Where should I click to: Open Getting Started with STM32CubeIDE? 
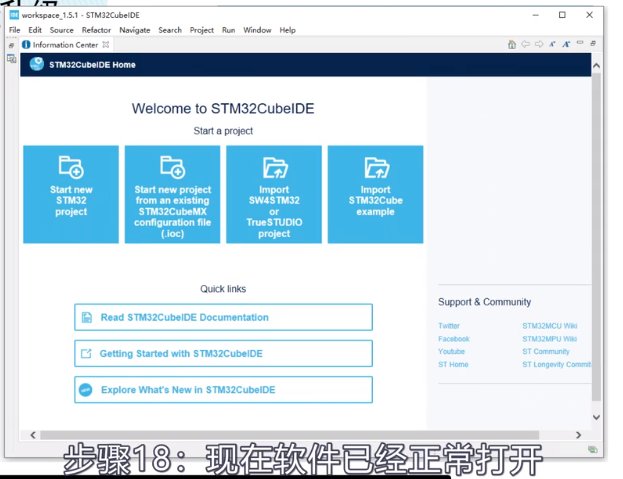point(223,353)
